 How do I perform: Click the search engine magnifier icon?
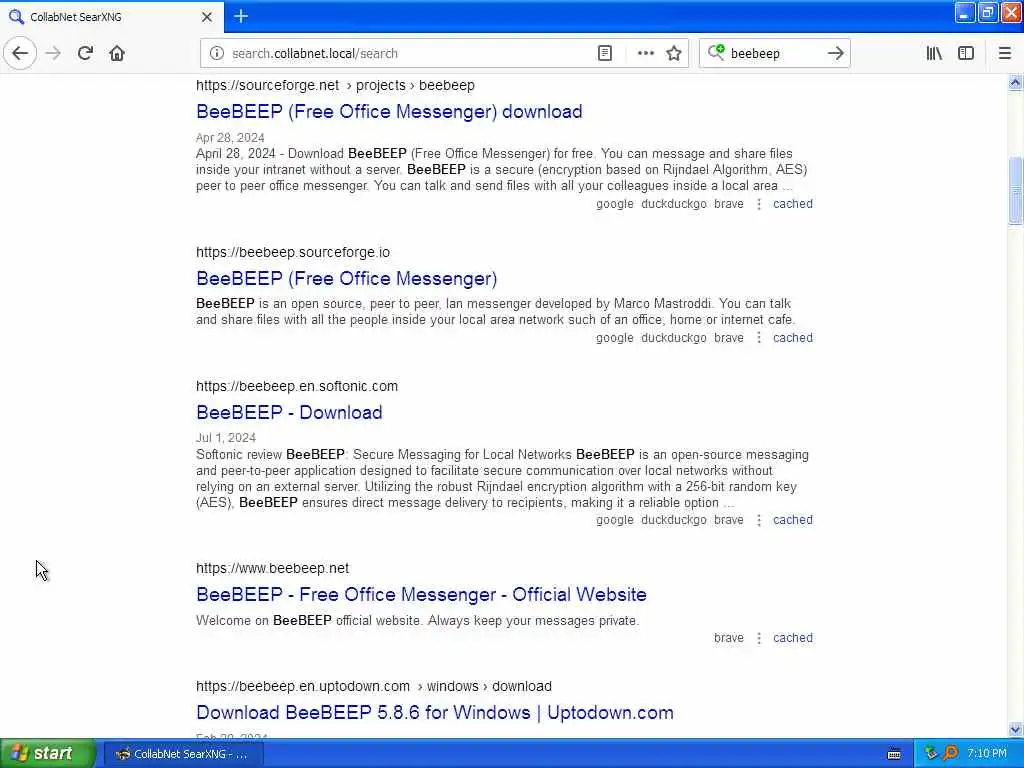pos(716,52)
